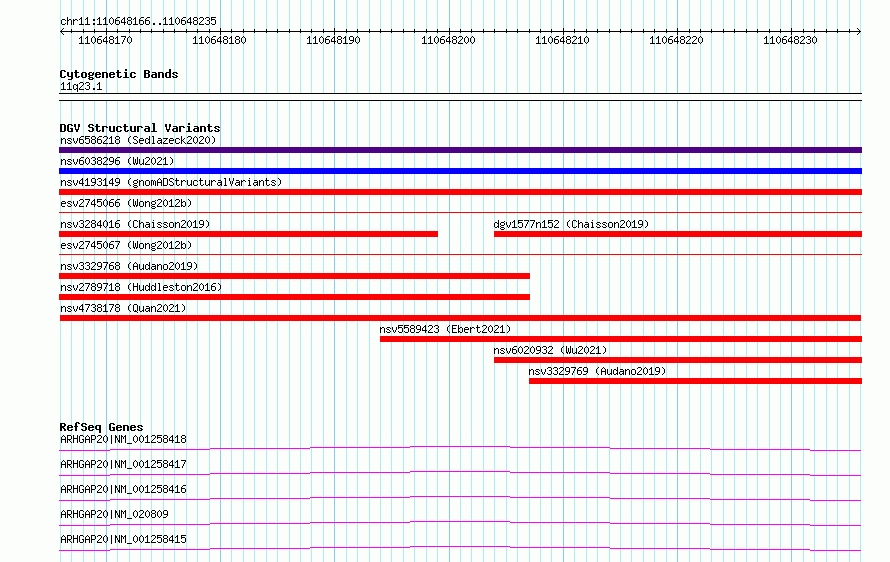
Task: Open ARHGAP20|NM_020809 transcript
Action: pyautogui.click(x=114, y=514)
